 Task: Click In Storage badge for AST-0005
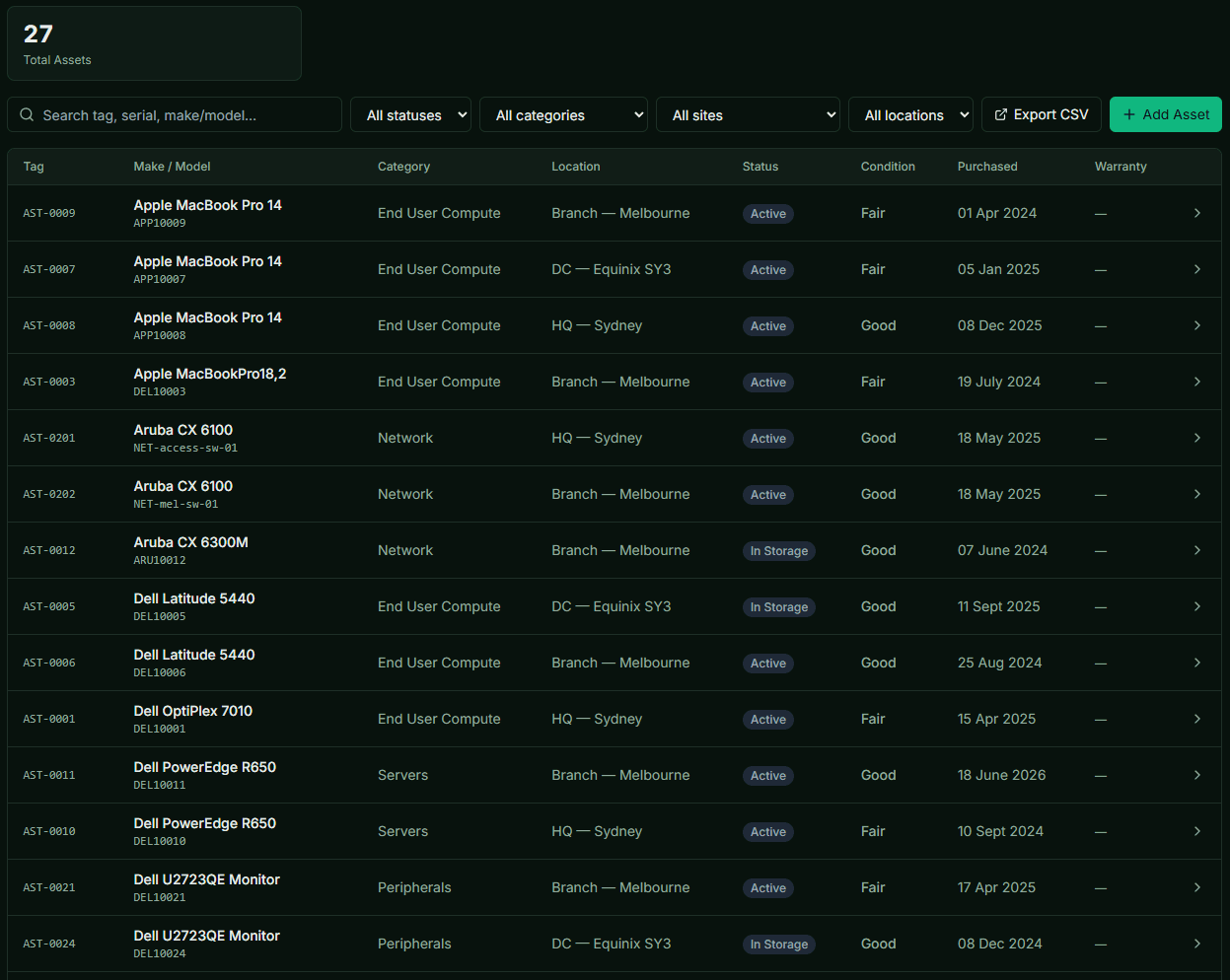779,607
